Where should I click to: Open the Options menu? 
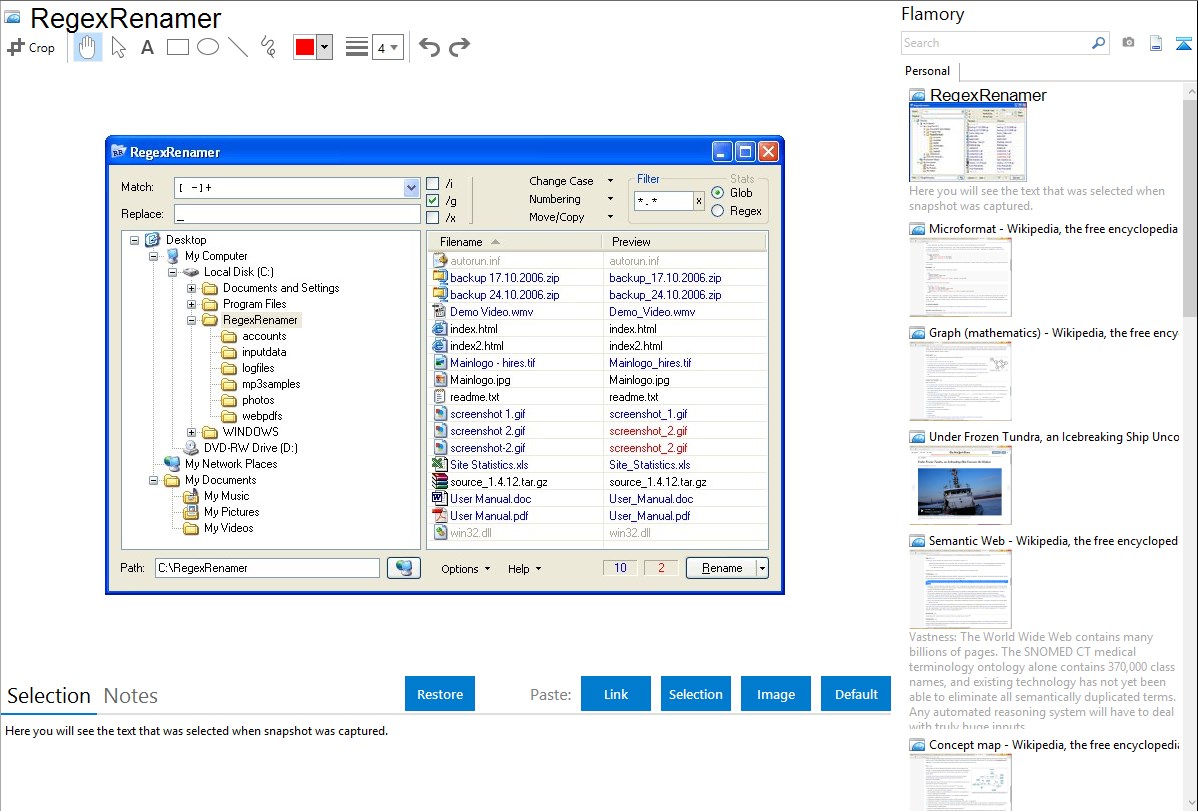coord(465,569)
